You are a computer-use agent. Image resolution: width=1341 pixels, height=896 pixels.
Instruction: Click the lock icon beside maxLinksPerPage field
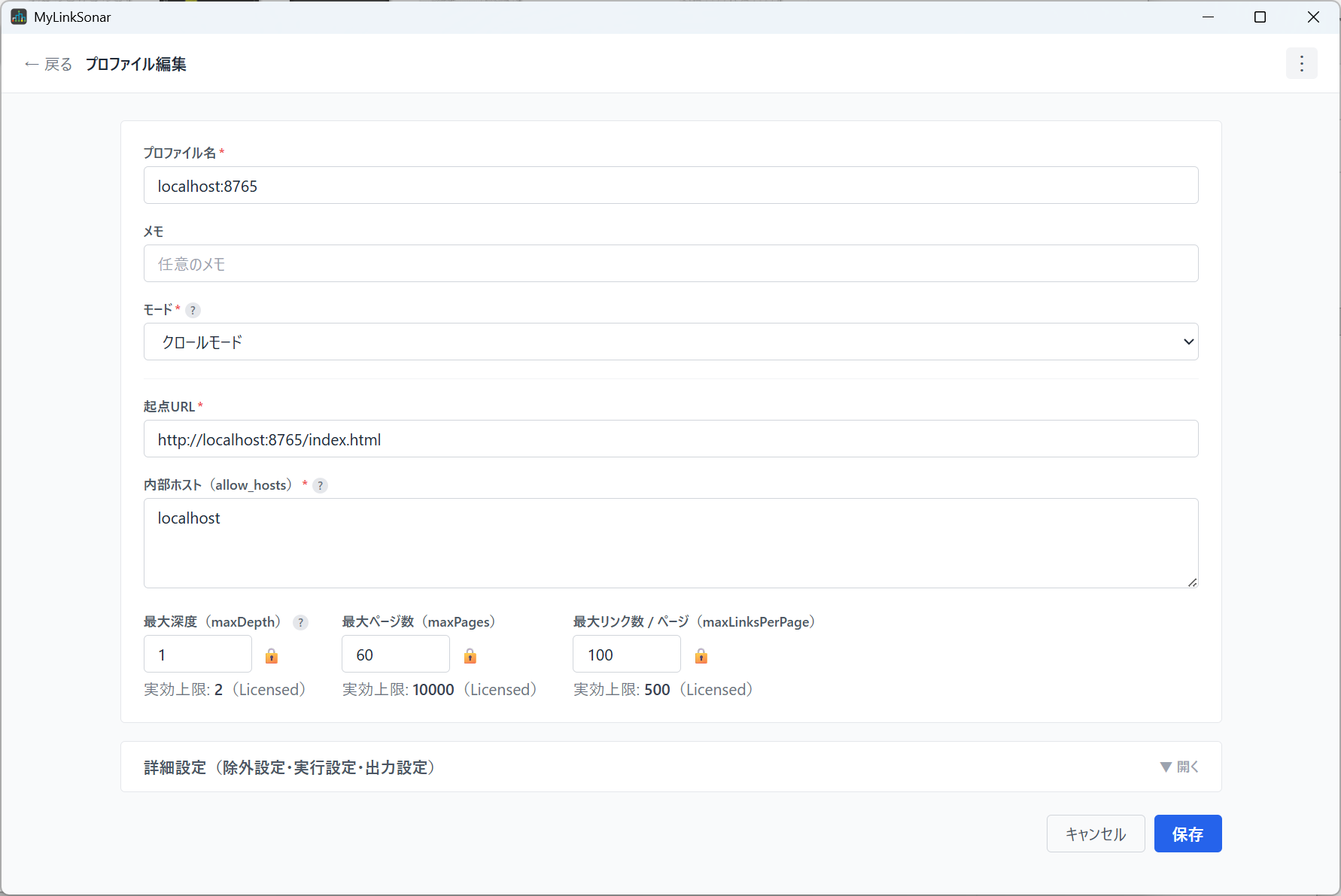[701, 656]
